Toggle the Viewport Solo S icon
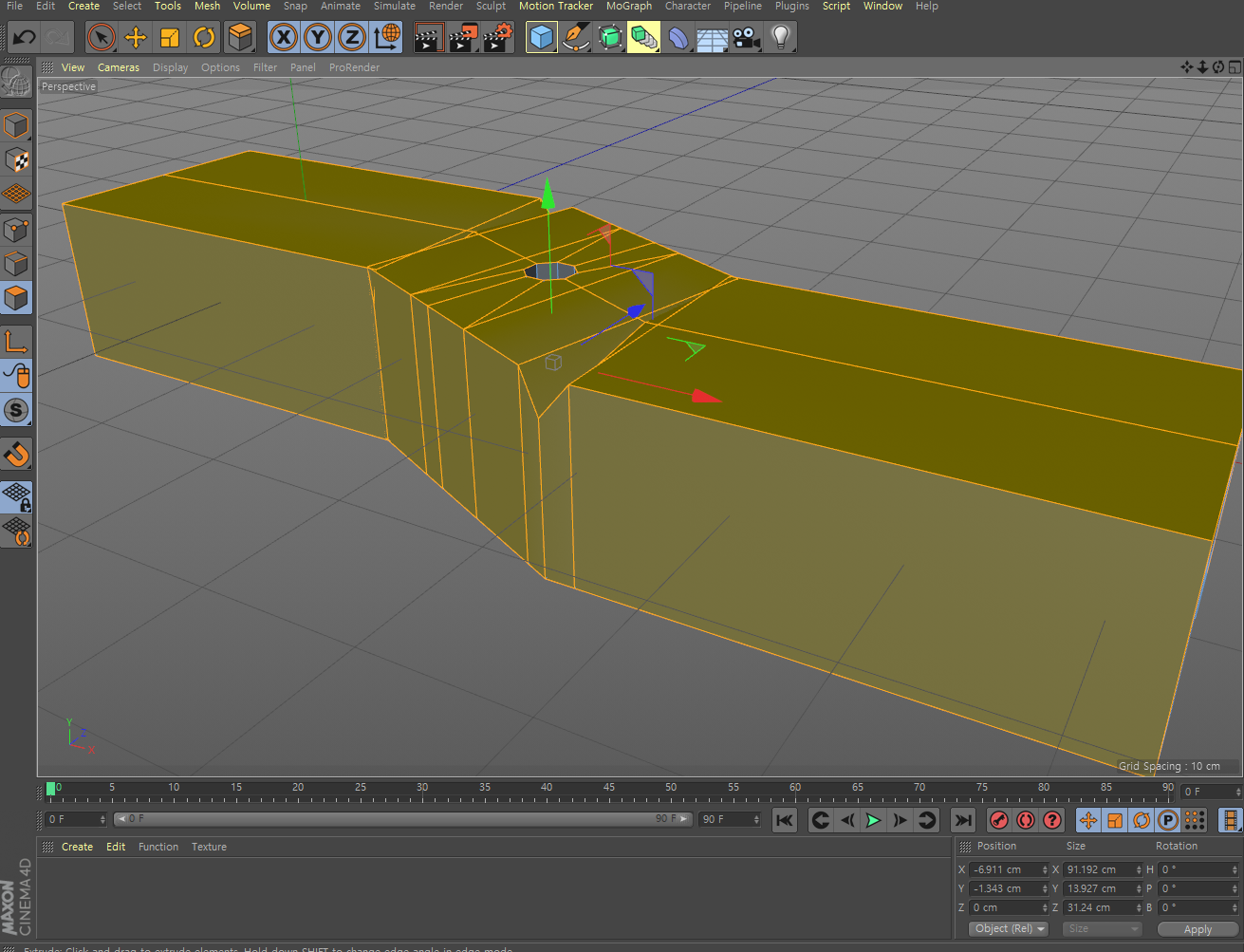This screenshot has height=952, width=1244. click(x=17, y=411)
